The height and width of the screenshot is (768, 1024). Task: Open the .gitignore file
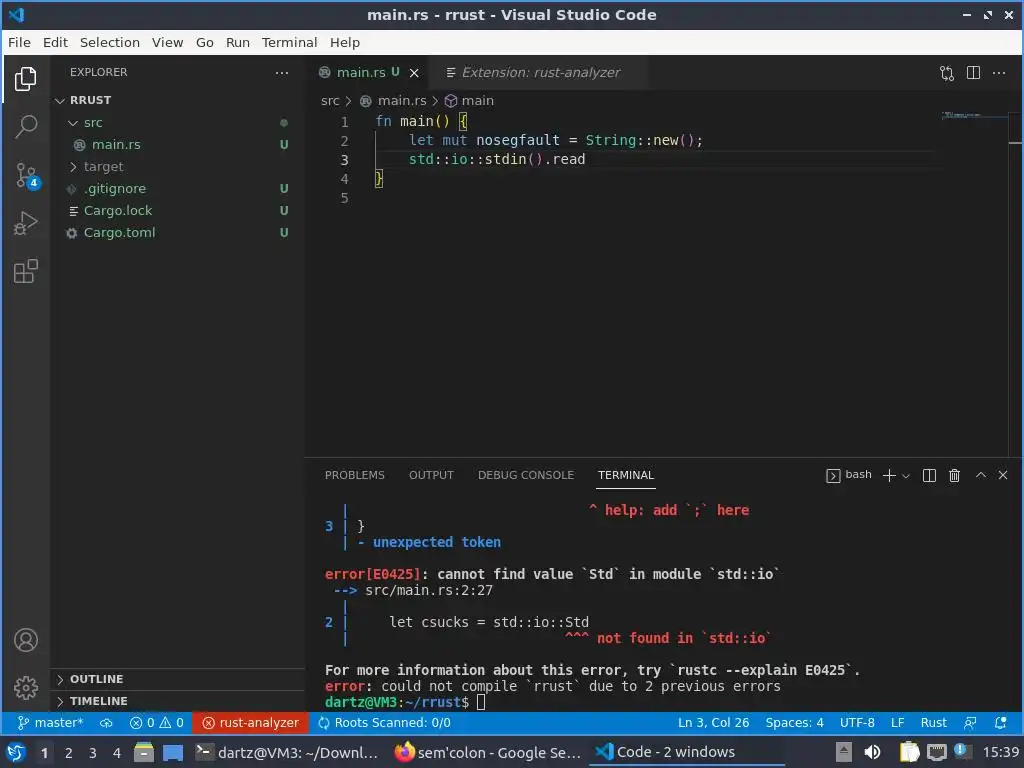coord(176,189)
